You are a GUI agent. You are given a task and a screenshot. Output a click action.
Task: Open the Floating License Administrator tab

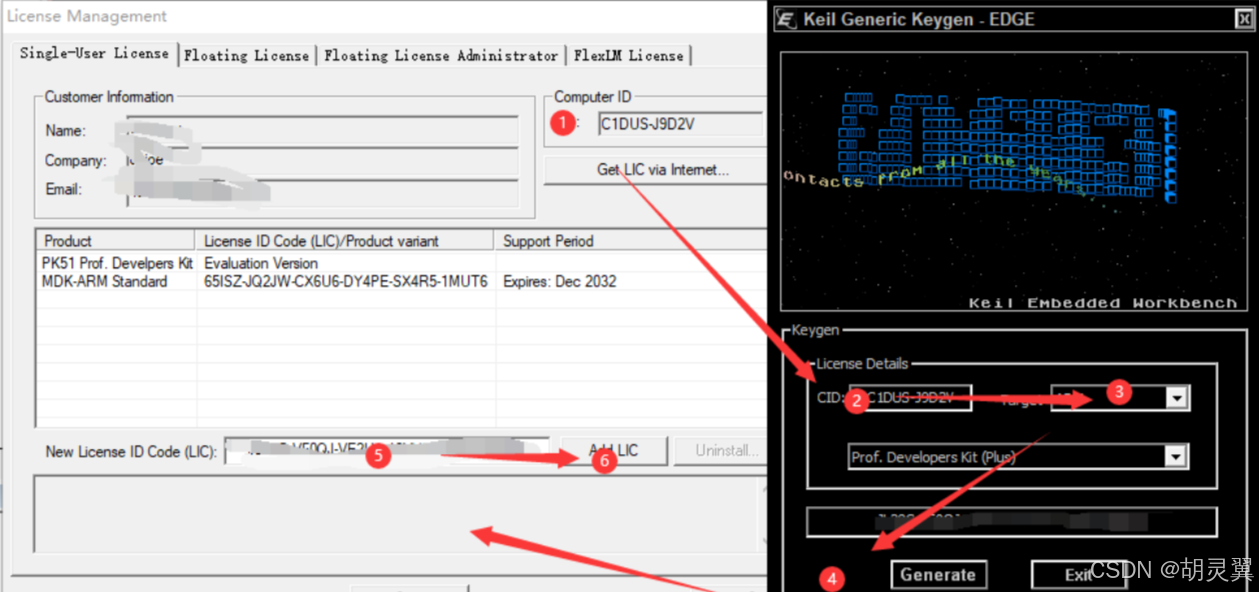click(x=441, y=56)
